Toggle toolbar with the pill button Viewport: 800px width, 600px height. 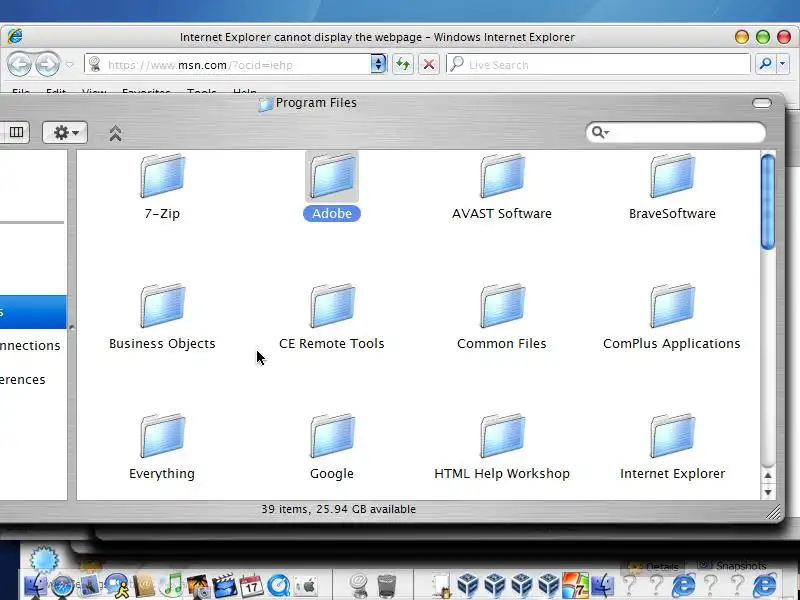tap(762, 103)
